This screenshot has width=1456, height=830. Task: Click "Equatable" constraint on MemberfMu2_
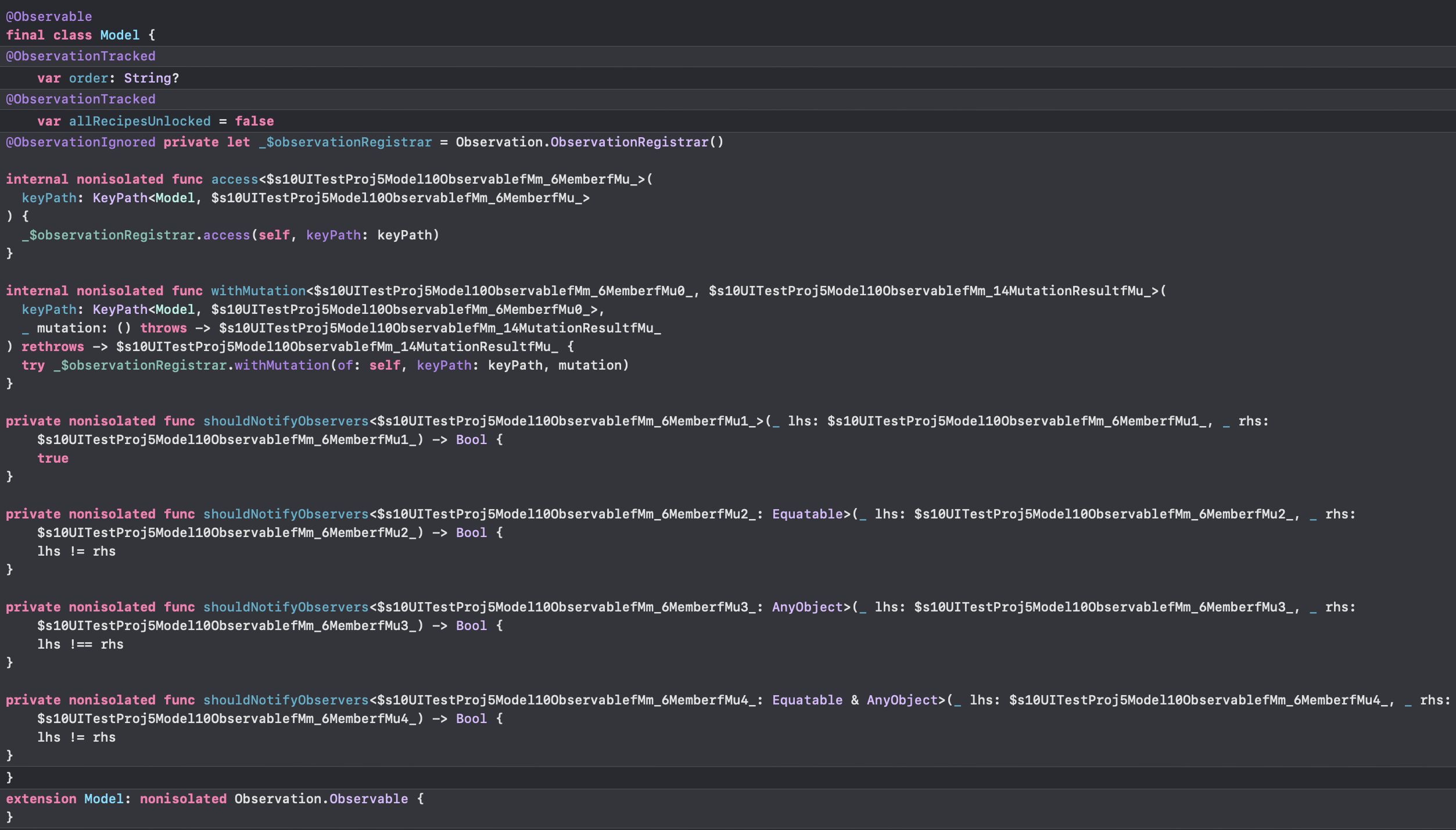point(808,514)
